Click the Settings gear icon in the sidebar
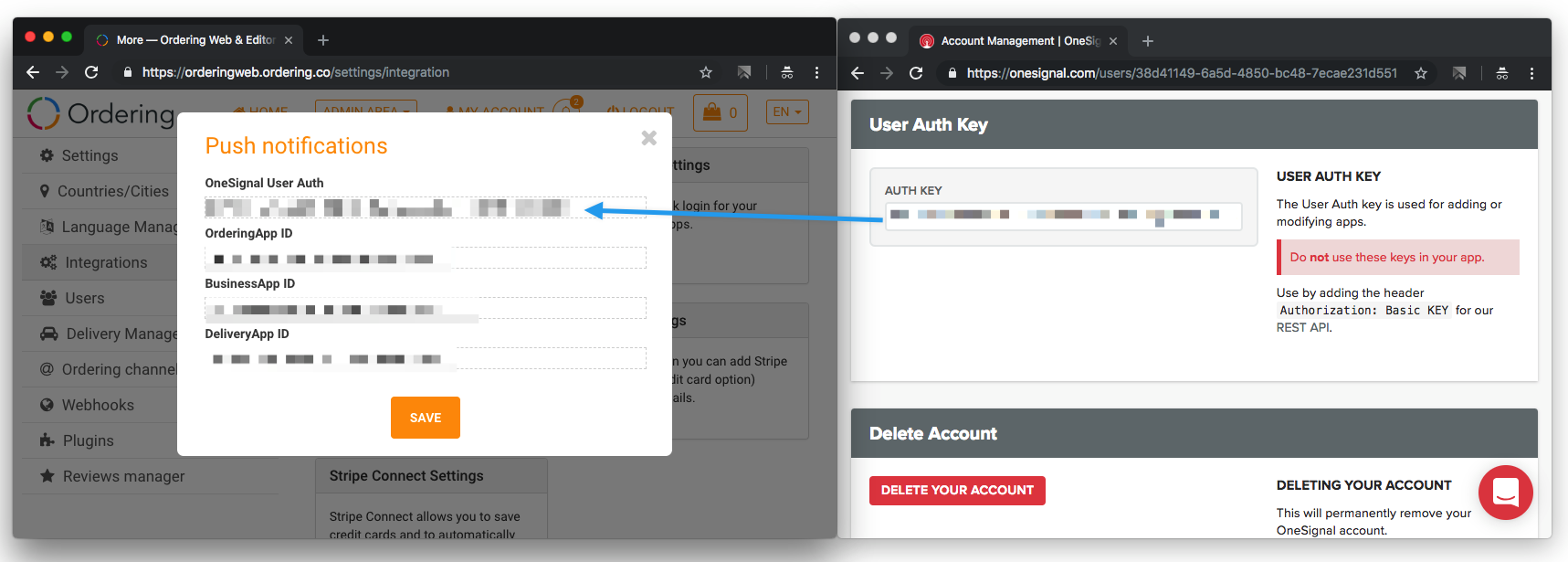 (47, 155)
